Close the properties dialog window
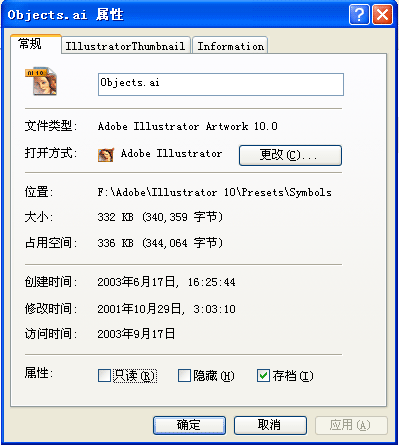Image resolution: width=399 pixels, height=446 pixels. (x=382, y=15)
